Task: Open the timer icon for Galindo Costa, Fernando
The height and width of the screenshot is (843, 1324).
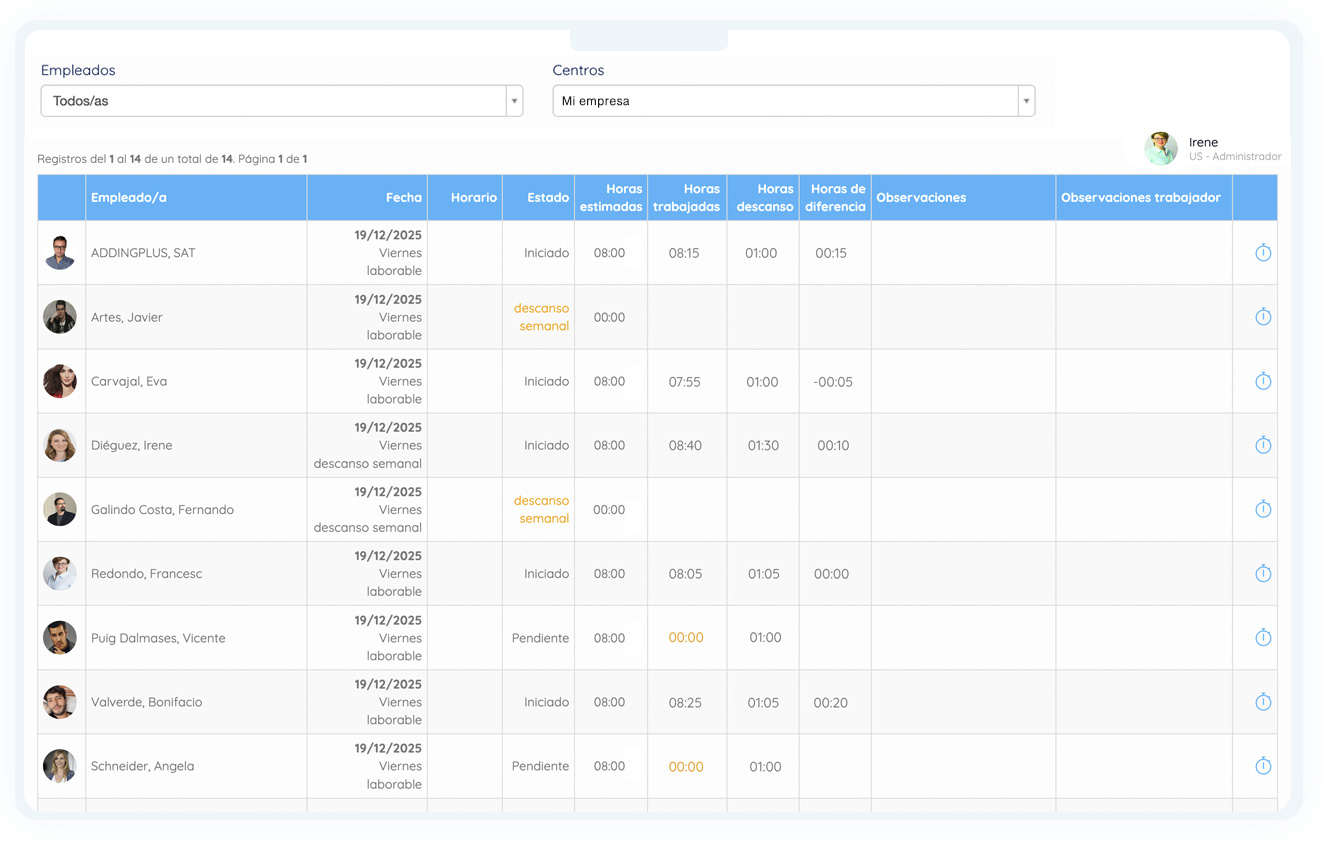Action: point(1263,509)
